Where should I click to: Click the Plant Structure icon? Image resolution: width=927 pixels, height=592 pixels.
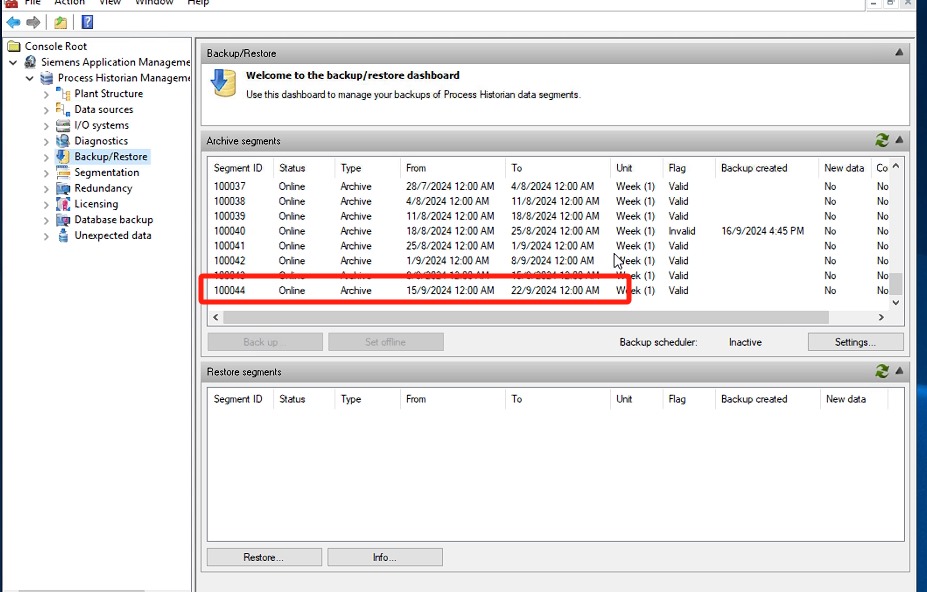click(63, 93)
